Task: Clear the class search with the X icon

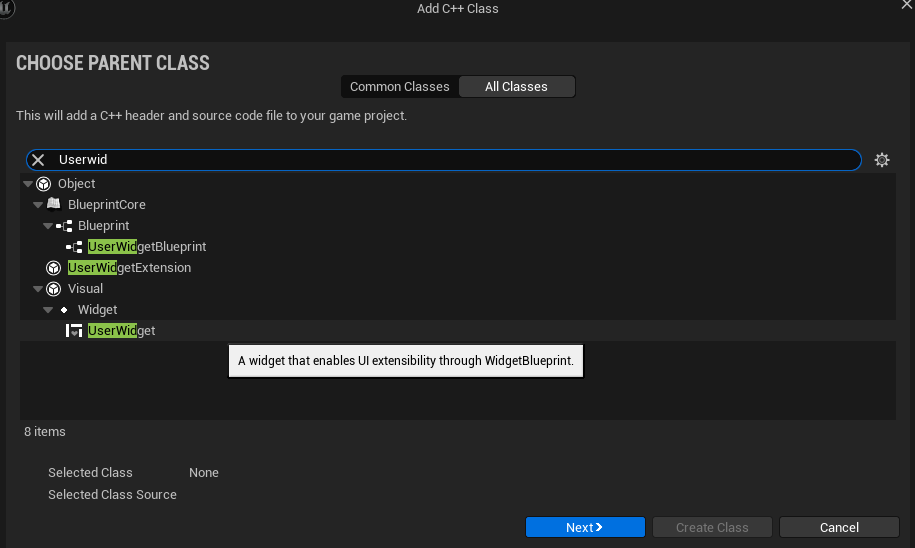Action: point(38,160)
